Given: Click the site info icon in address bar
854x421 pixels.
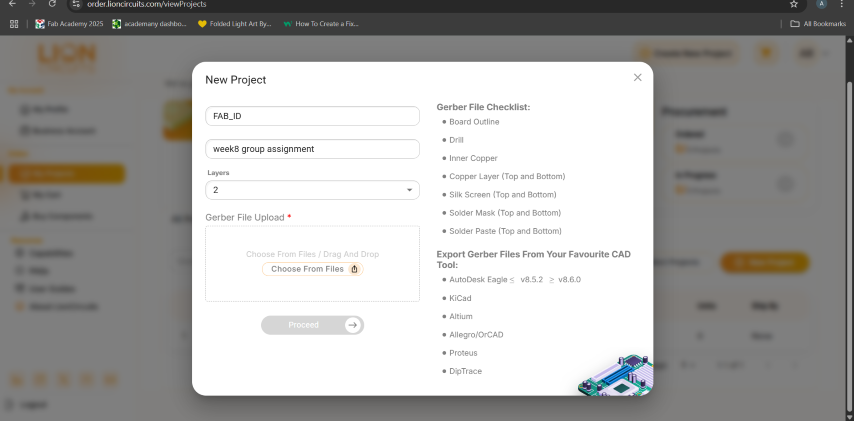Looking at the screenshot, I should tap(77, 4).
